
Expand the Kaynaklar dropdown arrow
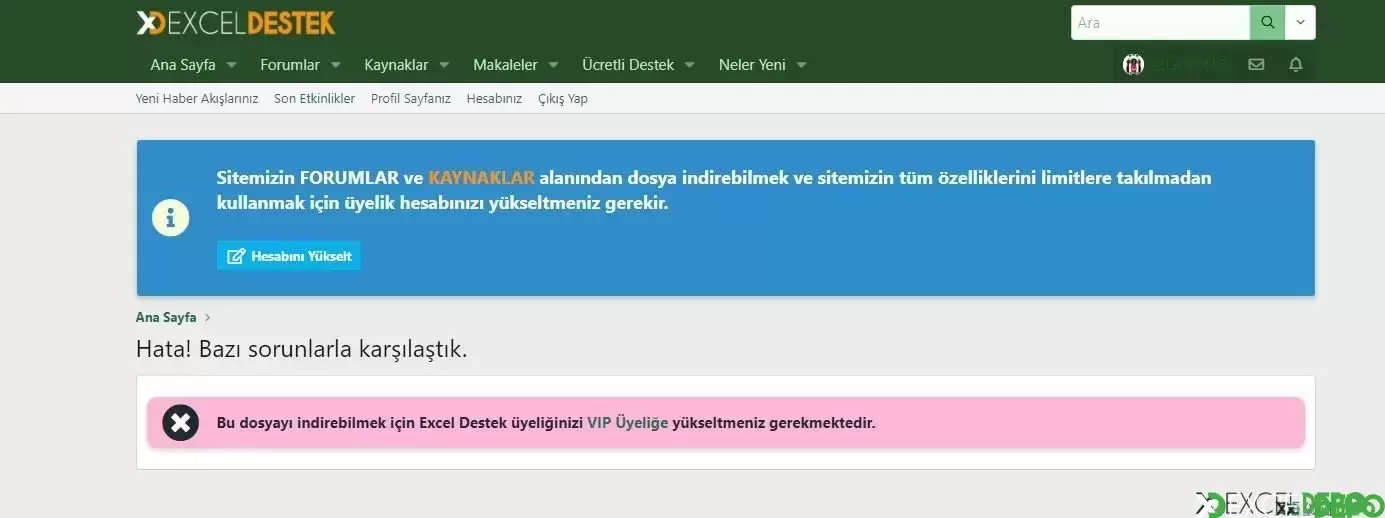tap(445, 65)
